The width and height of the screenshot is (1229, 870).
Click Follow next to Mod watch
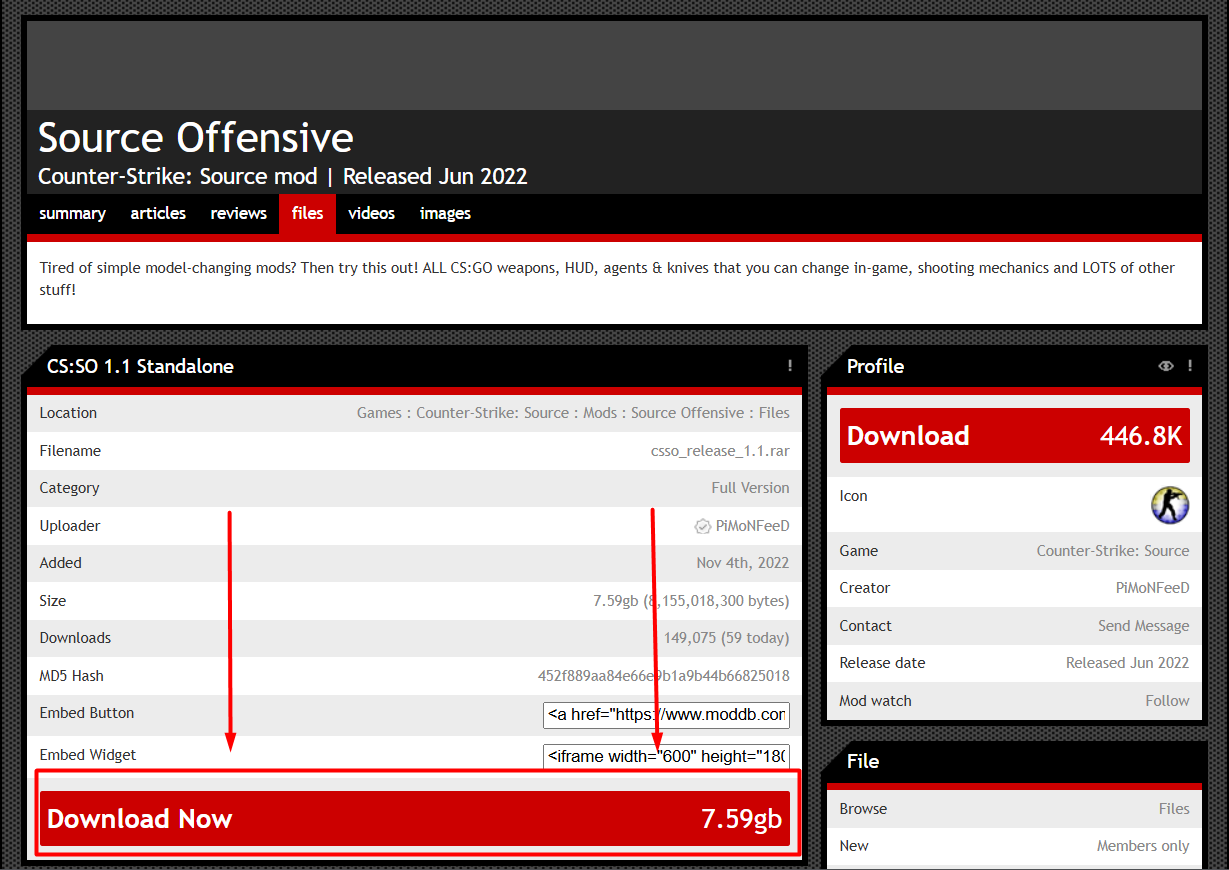1168,701
